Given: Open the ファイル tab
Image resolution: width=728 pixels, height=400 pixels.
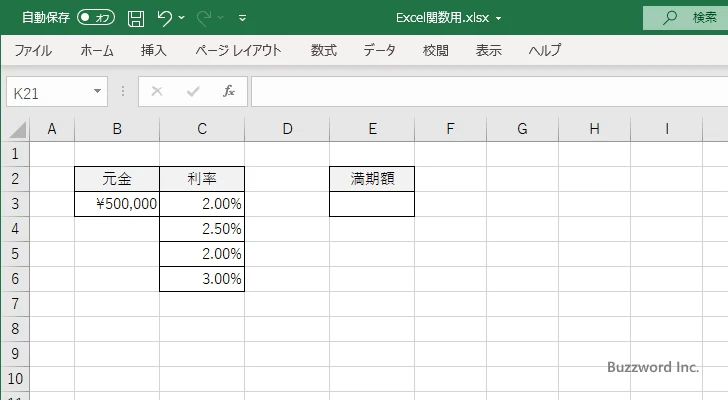Looking at the screenshot, I should click(33, 50).
